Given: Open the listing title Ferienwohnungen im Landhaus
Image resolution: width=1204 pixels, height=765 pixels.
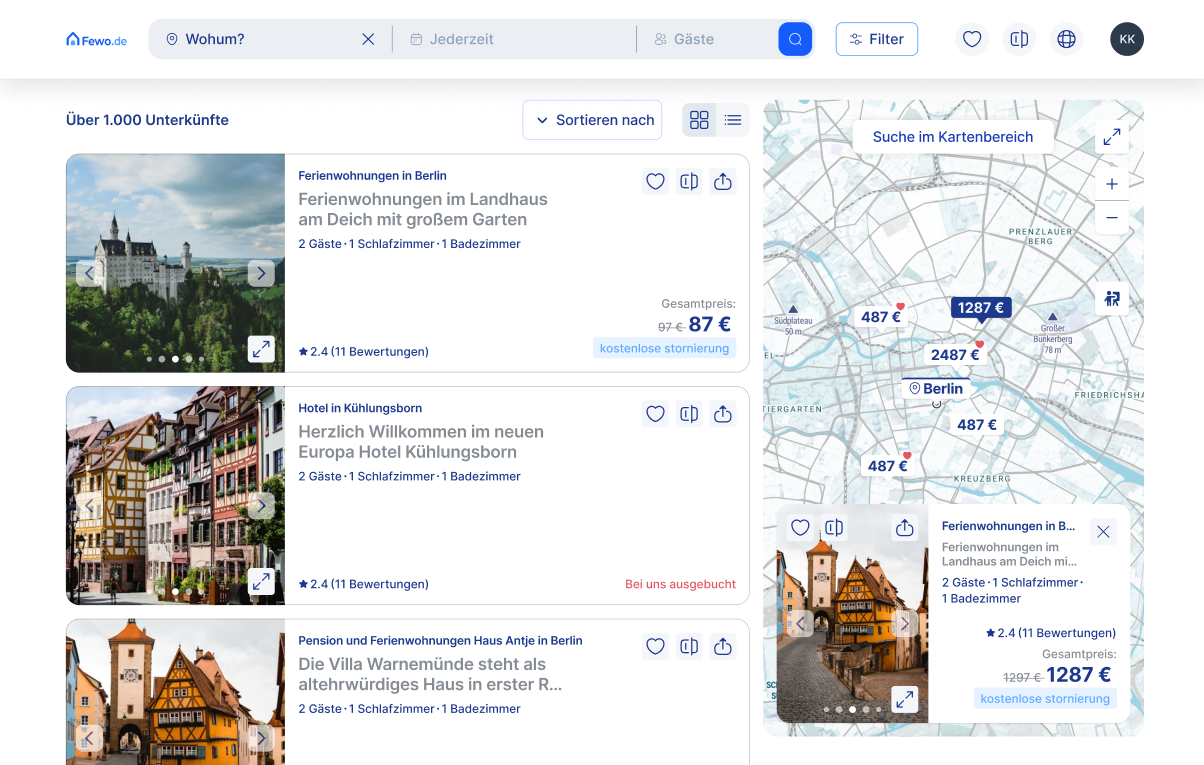Looking at the screenshot, I should 423,209.
